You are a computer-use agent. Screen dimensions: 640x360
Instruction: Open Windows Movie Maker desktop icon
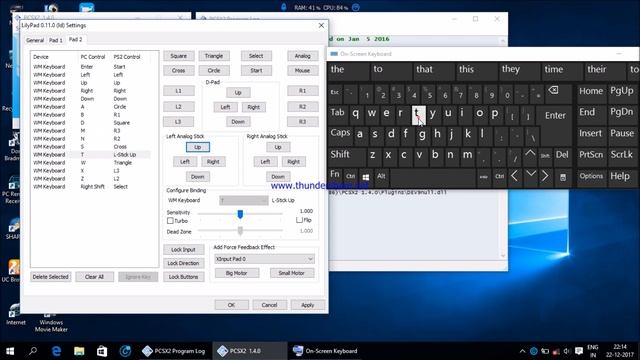(x=51, y=322)
